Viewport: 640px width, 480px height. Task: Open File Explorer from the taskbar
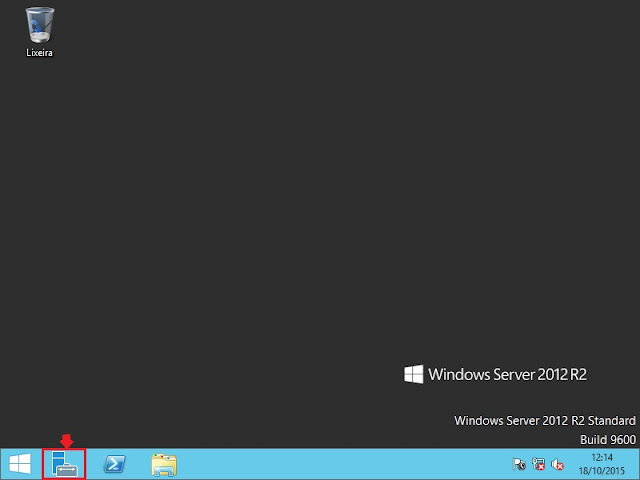point(164,465)
